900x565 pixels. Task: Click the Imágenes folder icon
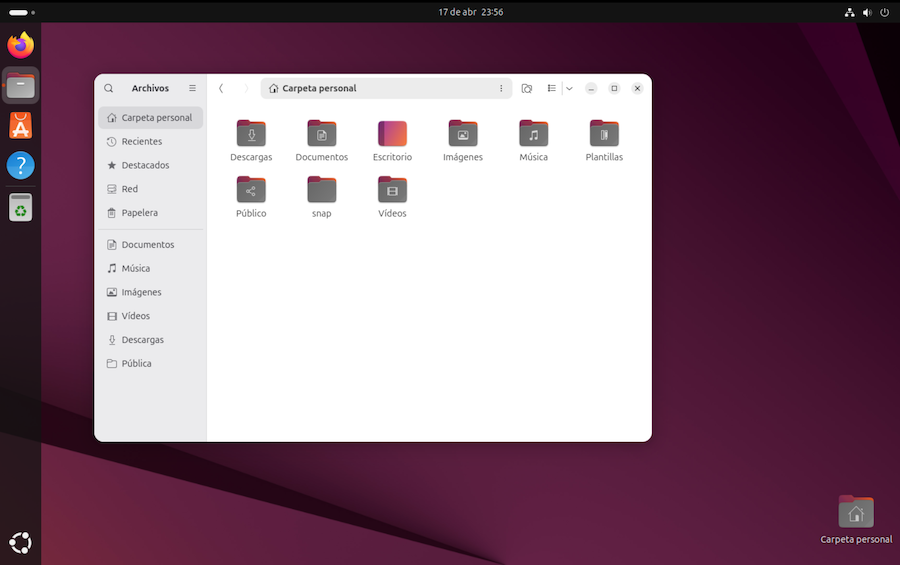pos(463,134)
